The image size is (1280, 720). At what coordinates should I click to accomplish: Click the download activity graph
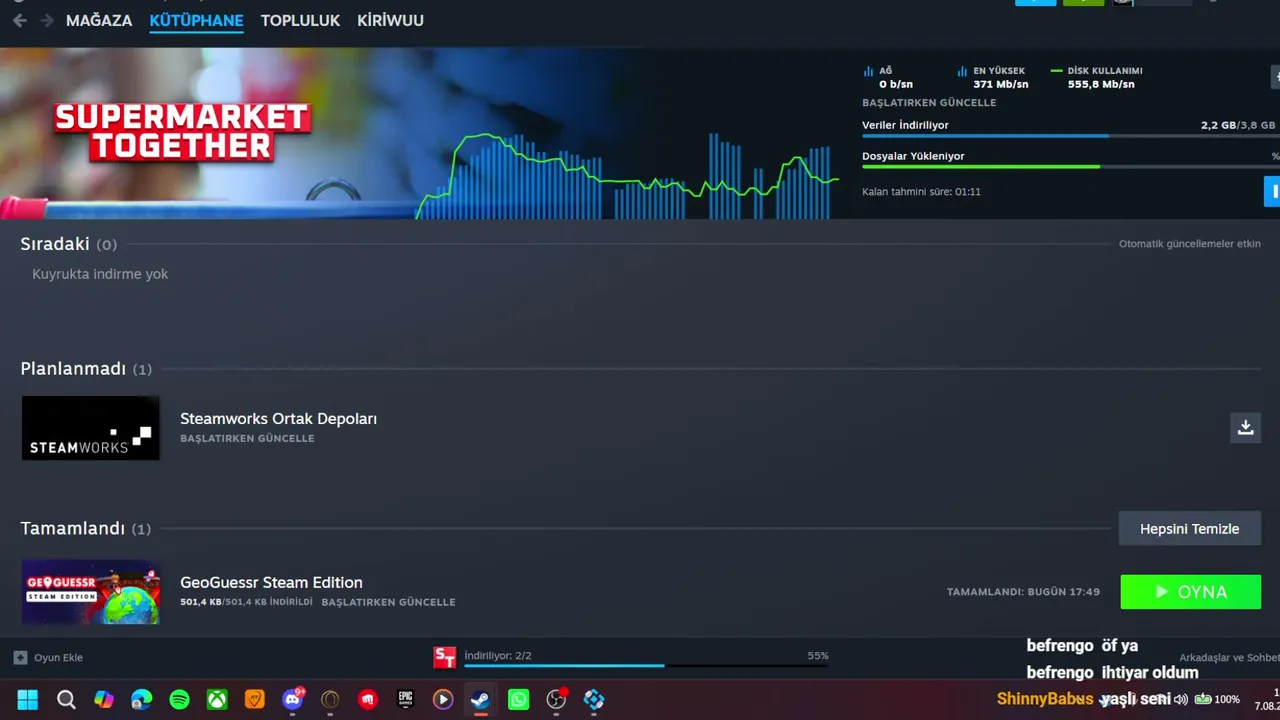[x=627, y=175]
